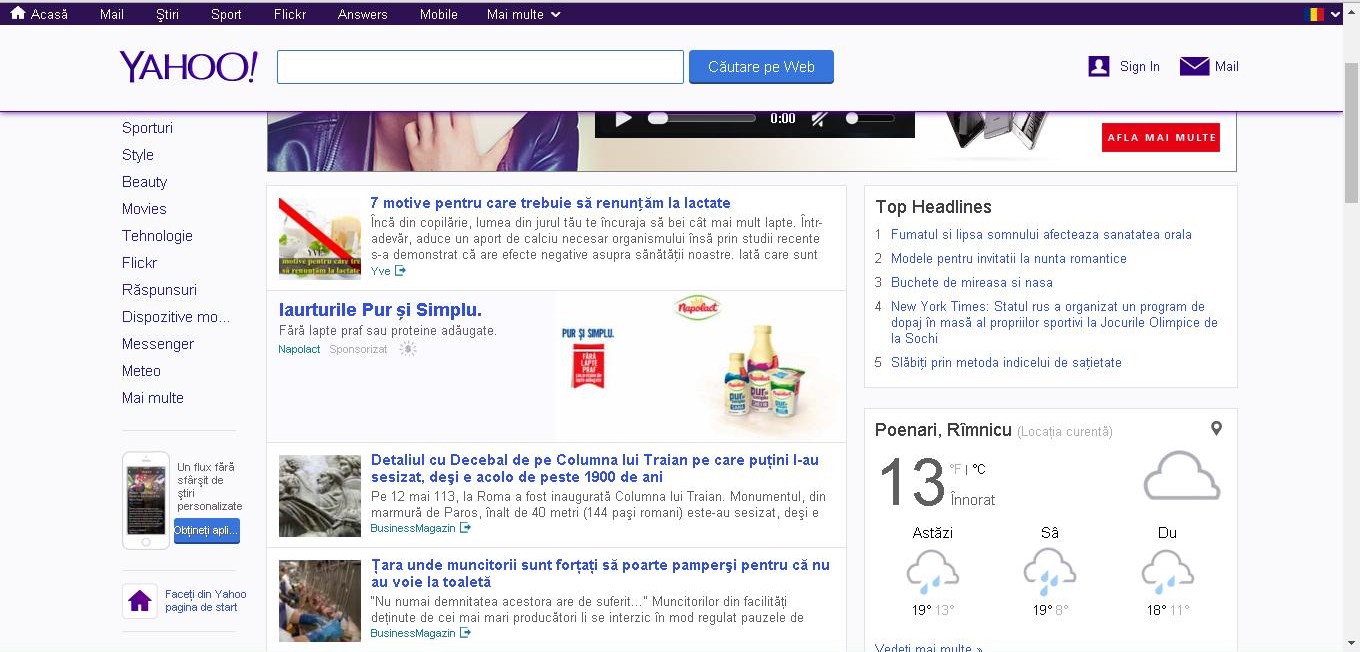This screenshot has height=652, width=1360.
Task: Seek on the video progress bar
Action: pos(702,118)
